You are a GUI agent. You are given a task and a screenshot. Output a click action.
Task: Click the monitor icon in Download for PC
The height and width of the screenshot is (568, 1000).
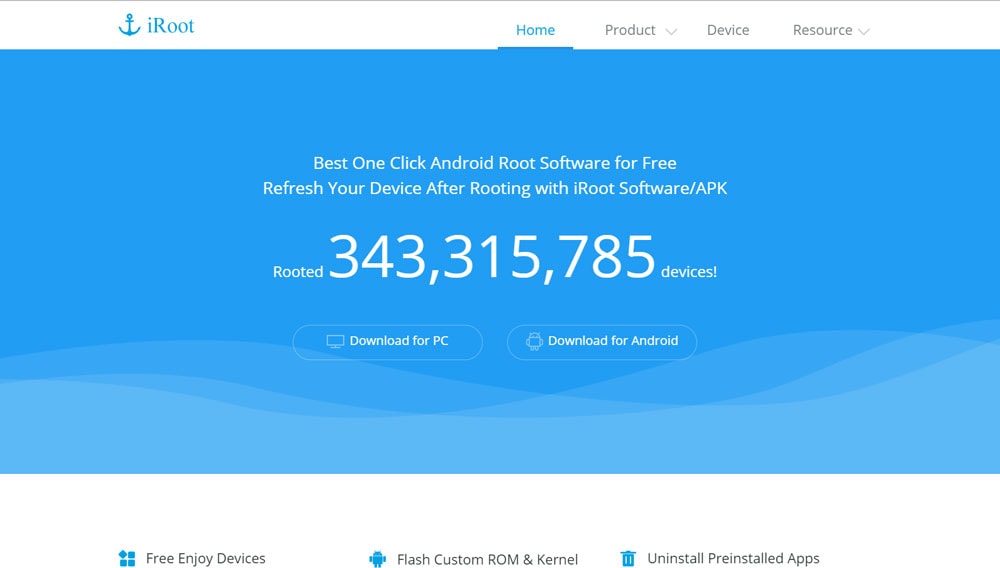[x=335, y=342]
